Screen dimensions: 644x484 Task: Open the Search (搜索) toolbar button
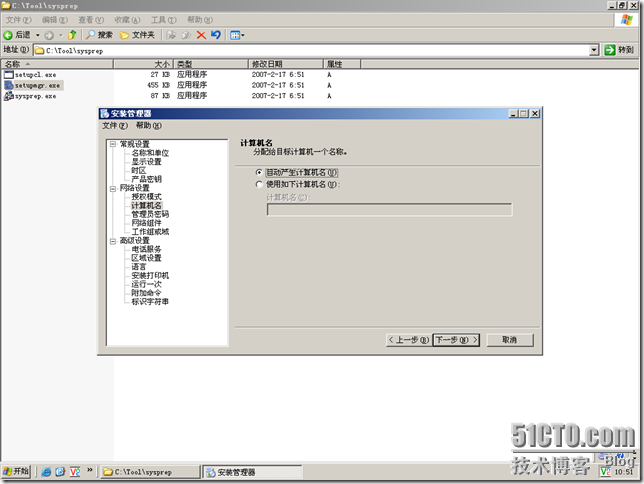tap(99, 35)
